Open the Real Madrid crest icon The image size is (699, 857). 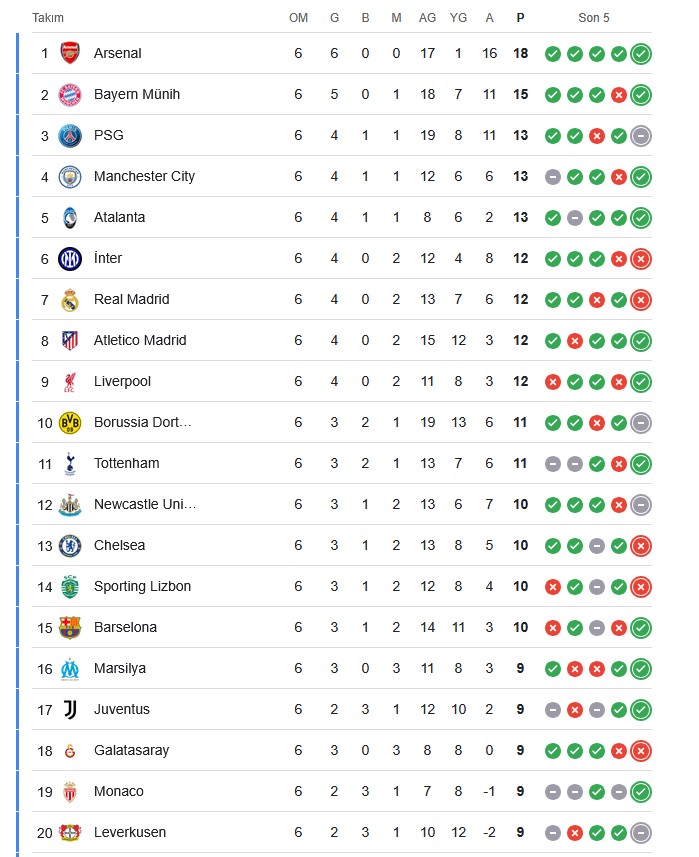(69, 299)
